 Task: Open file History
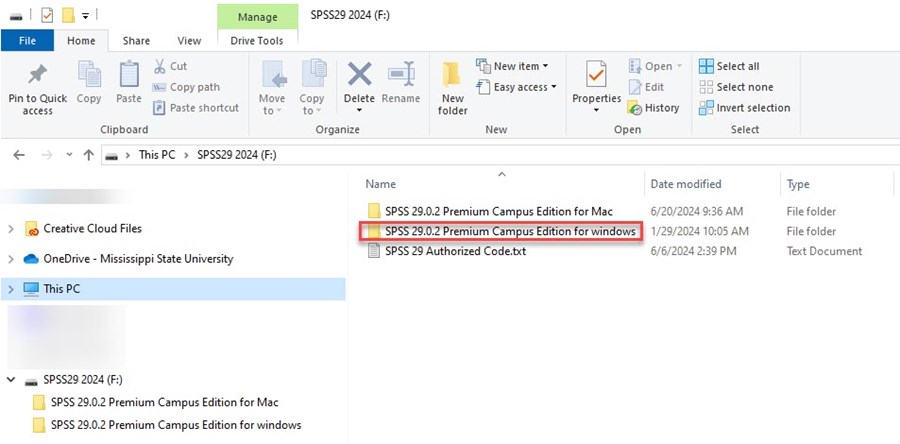coord(654,108)
